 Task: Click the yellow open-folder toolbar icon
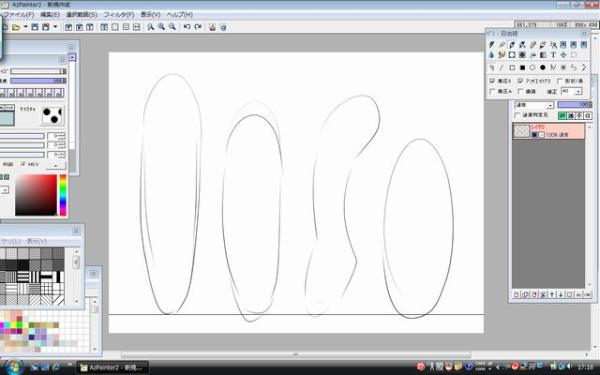click(16, 27)
